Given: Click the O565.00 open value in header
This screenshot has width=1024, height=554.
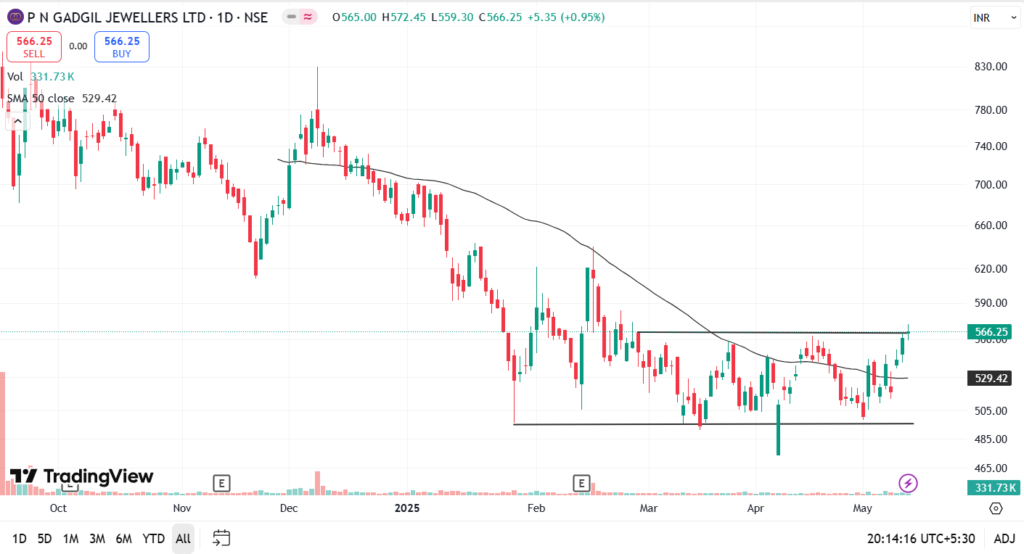Looking at the screenshot, I should pos(355,18).
